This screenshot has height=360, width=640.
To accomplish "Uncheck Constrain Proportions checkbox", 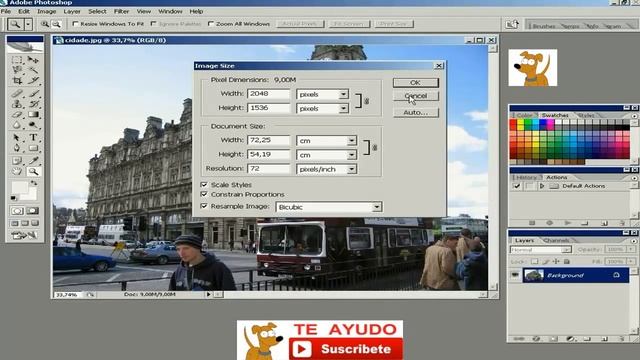I will (204, 195).
